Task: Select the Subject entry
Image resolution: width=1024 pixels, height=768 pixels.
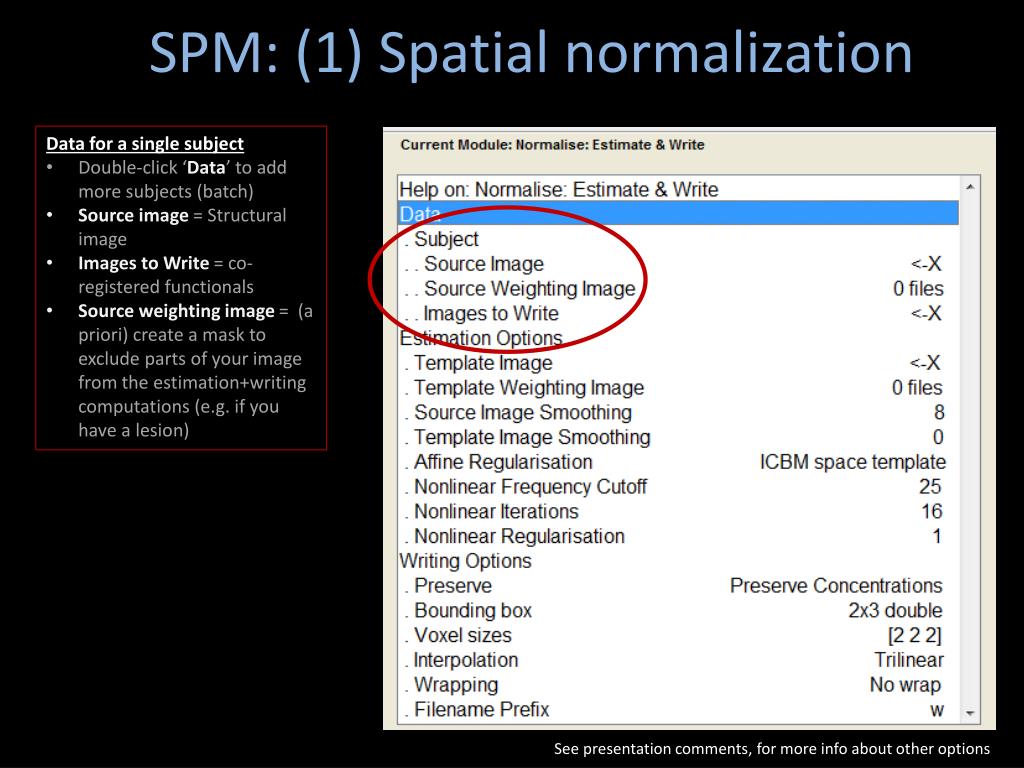Action: point(678,239)
